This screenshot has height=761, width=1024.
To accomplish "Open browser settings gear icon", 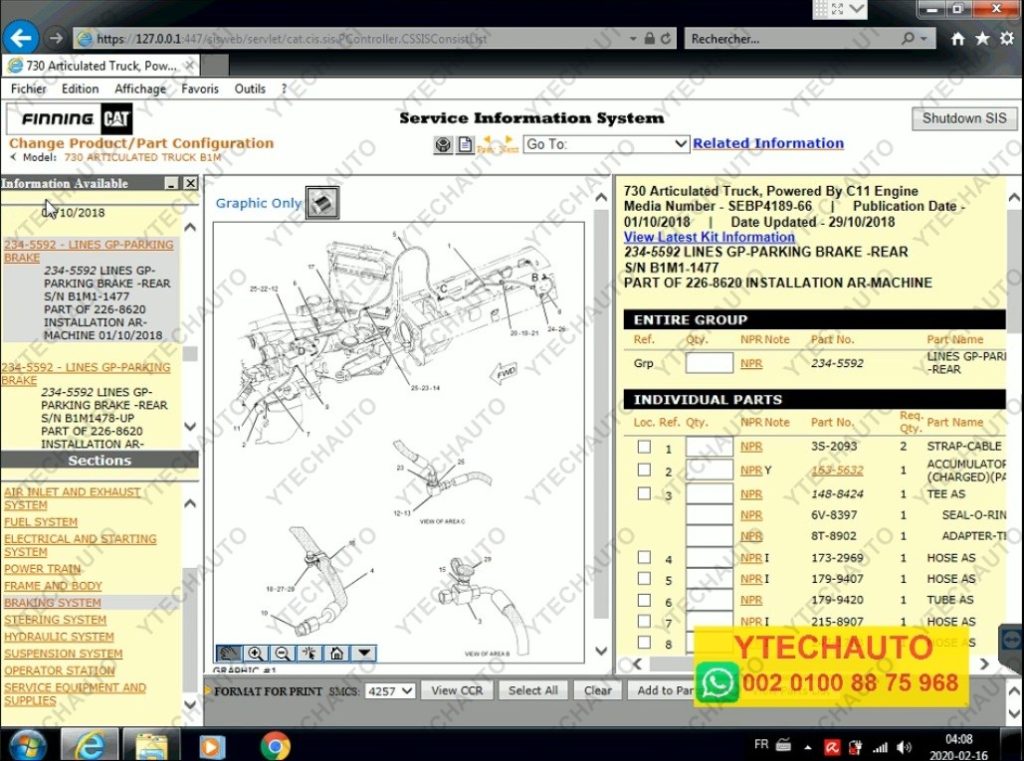I will [x=1007, y=39].
